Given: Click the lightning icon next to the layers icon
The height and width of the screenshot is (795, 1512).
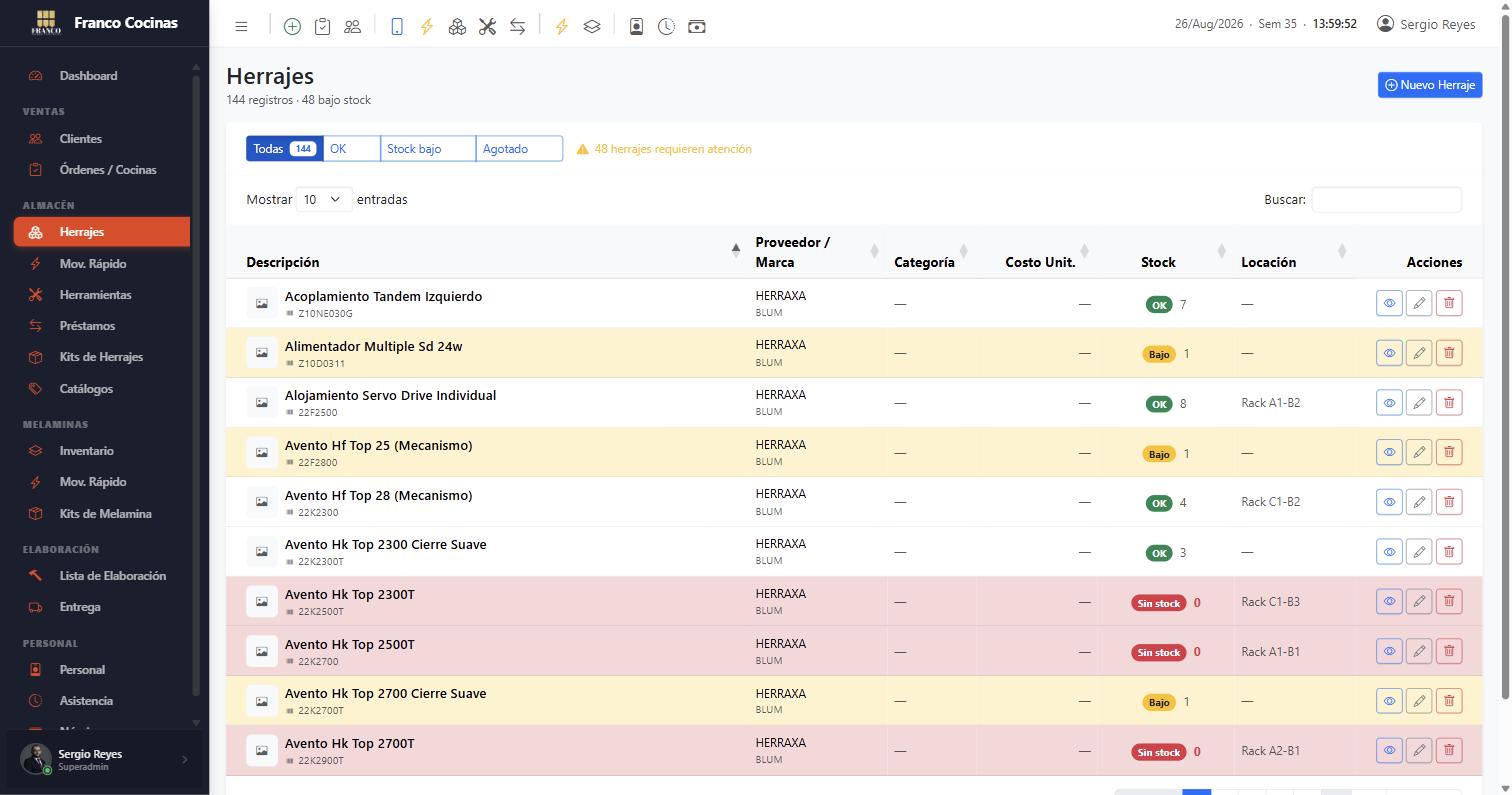Looking at the screenshot, I should pyautogui.click(x=562, y=27).
